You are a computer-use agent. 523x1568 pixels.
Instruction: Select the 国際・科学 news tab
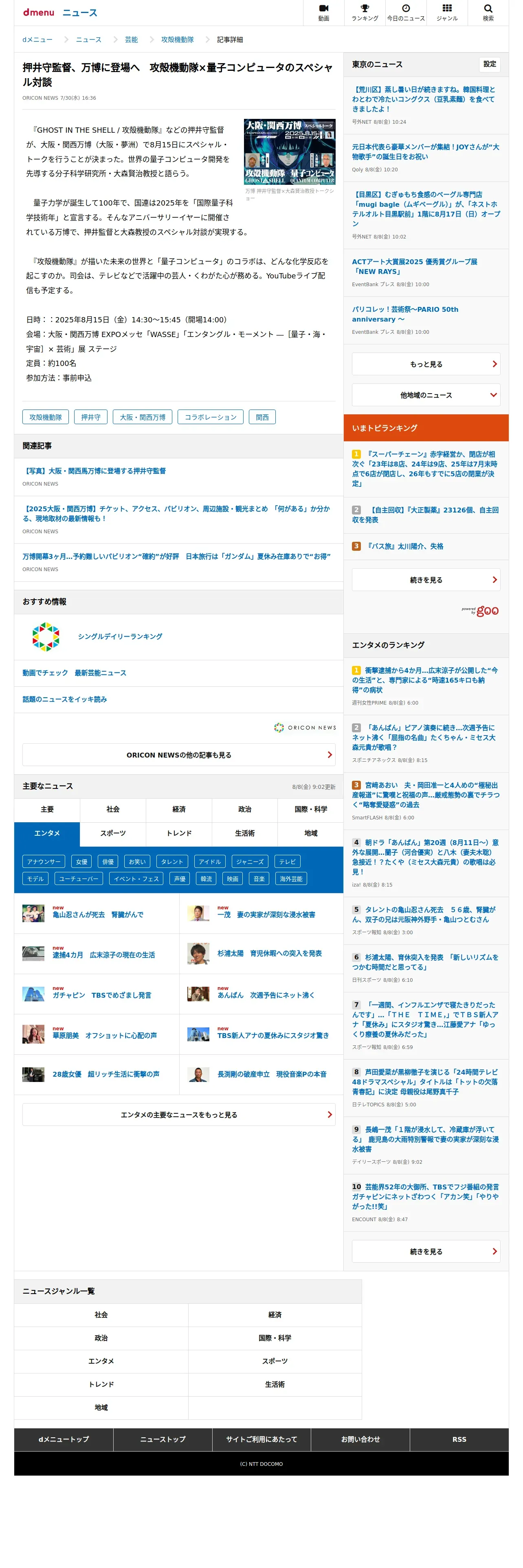pos(310,810)
